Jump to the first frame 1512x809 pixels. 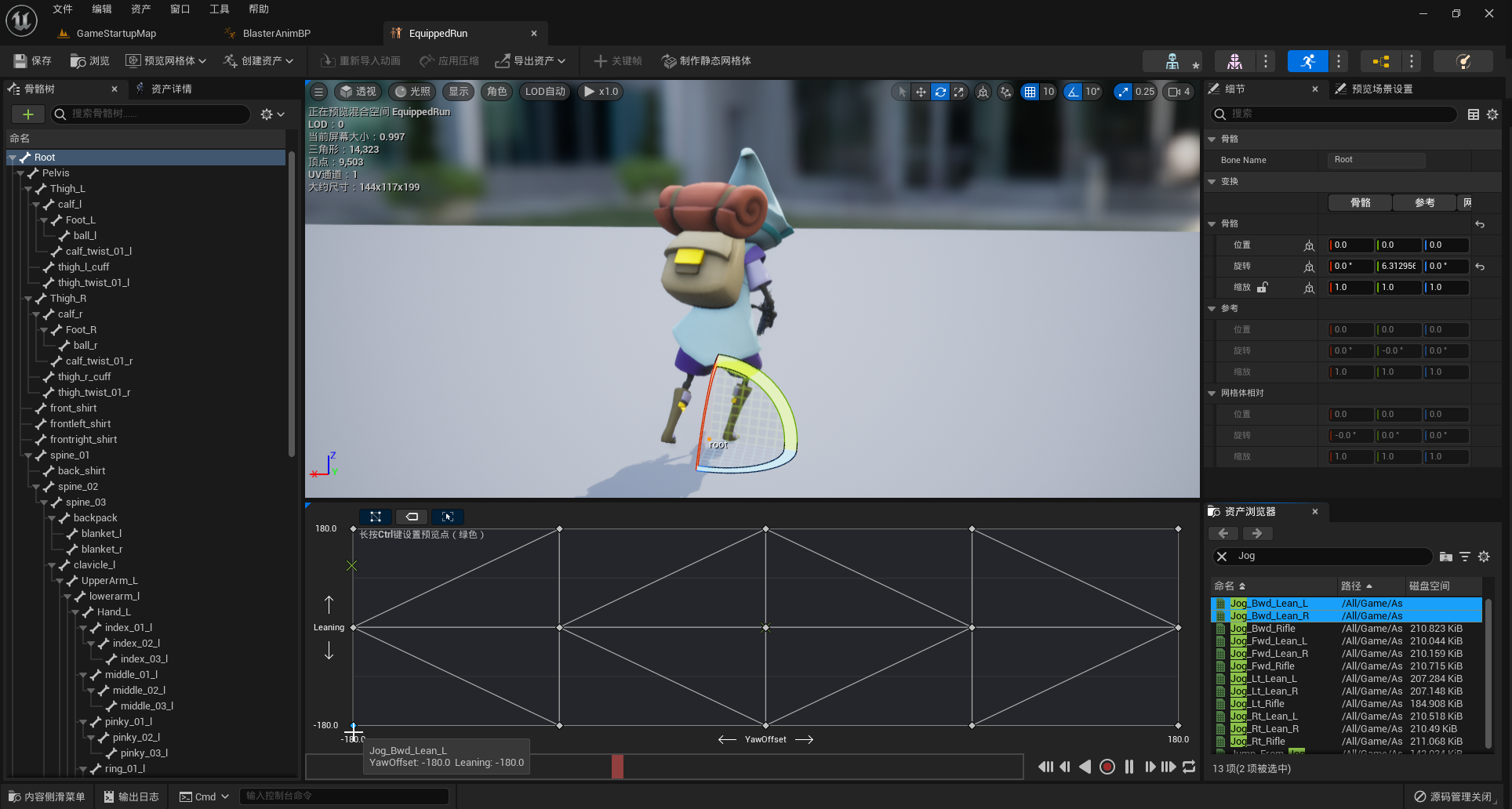point(1045,767)
